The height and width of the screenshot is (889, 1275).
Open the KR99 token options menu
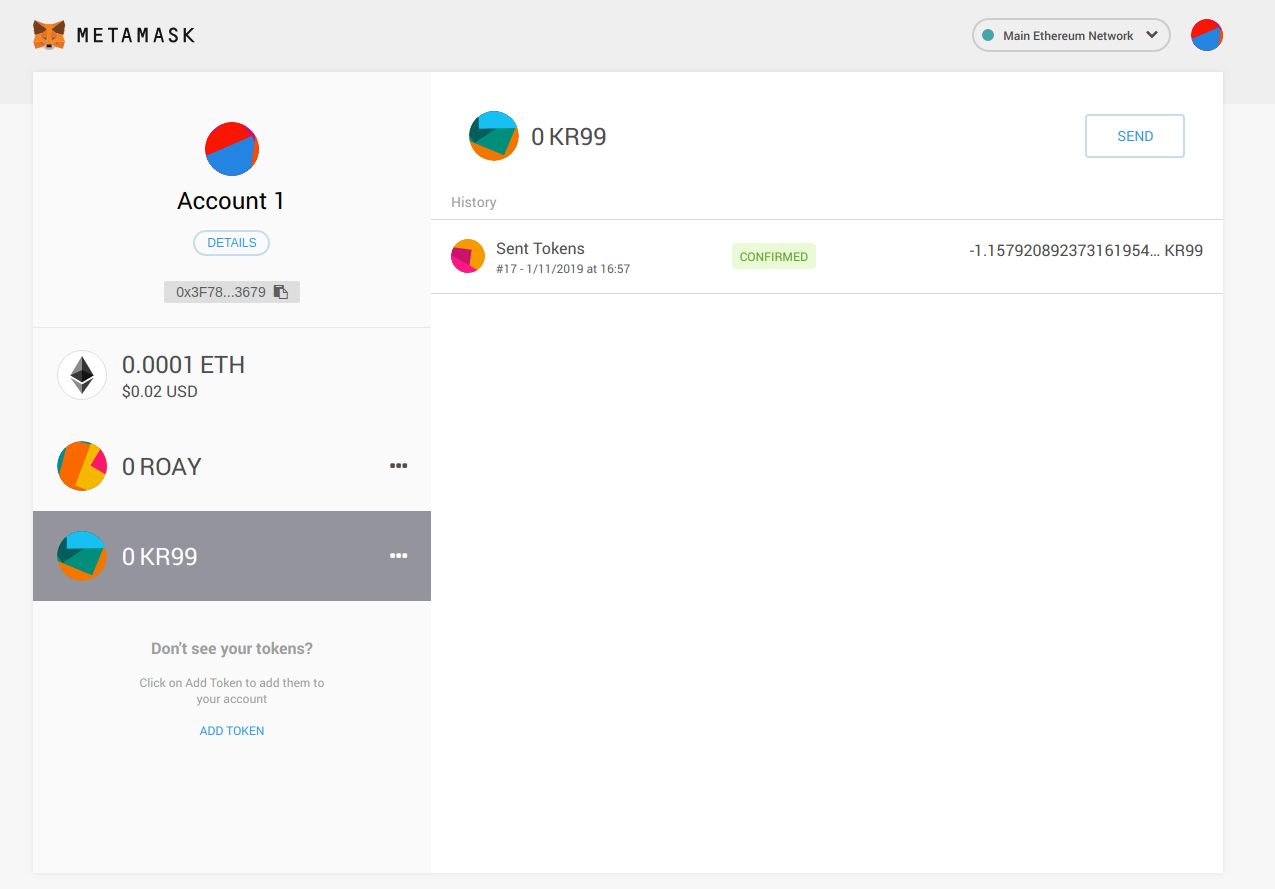[x=398, y=556]
